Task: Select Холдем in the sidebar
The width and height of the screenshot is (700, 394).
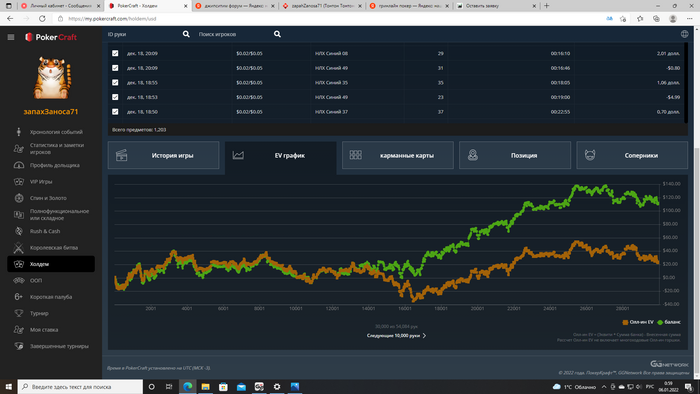Action: coord(51,264)
